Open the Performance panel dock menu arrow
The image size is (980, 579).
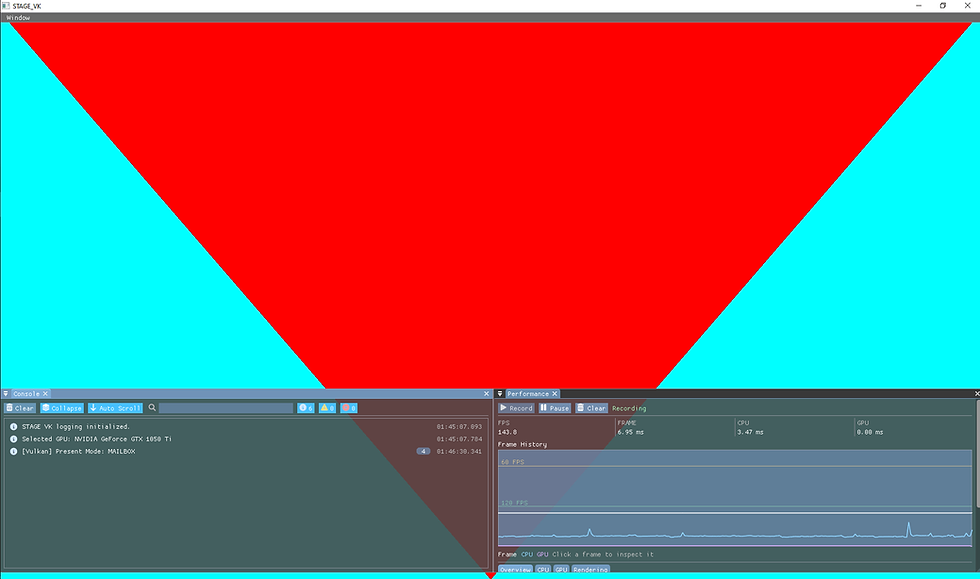point(500,394)
